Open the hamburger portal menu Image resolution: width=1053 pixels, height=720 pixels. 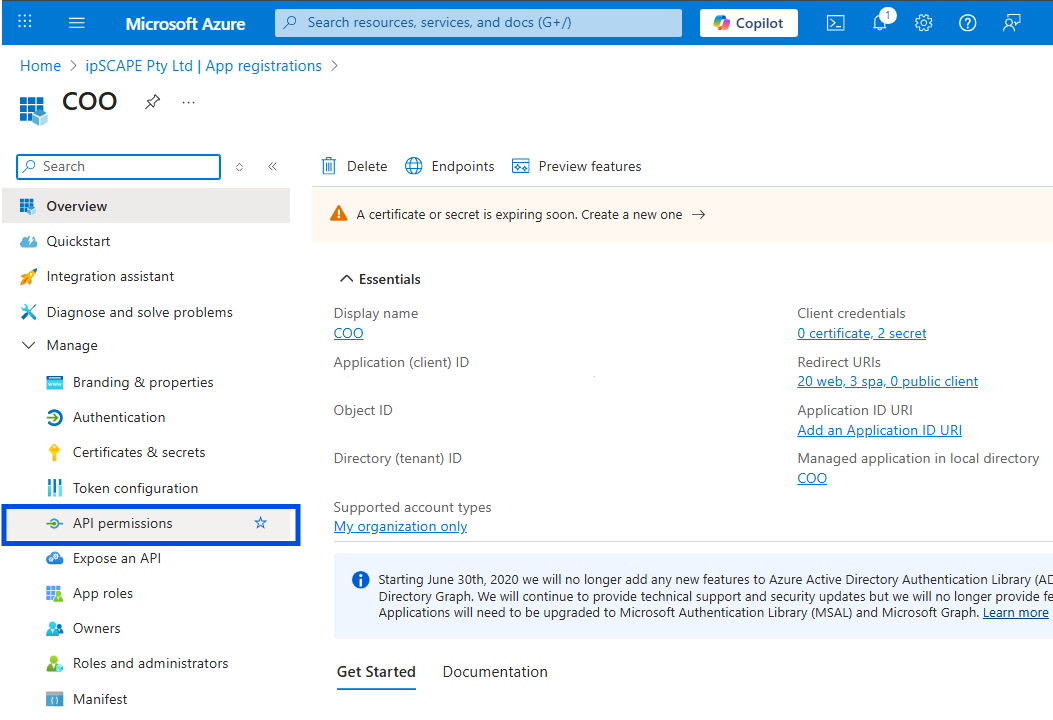tap(77, 23)
